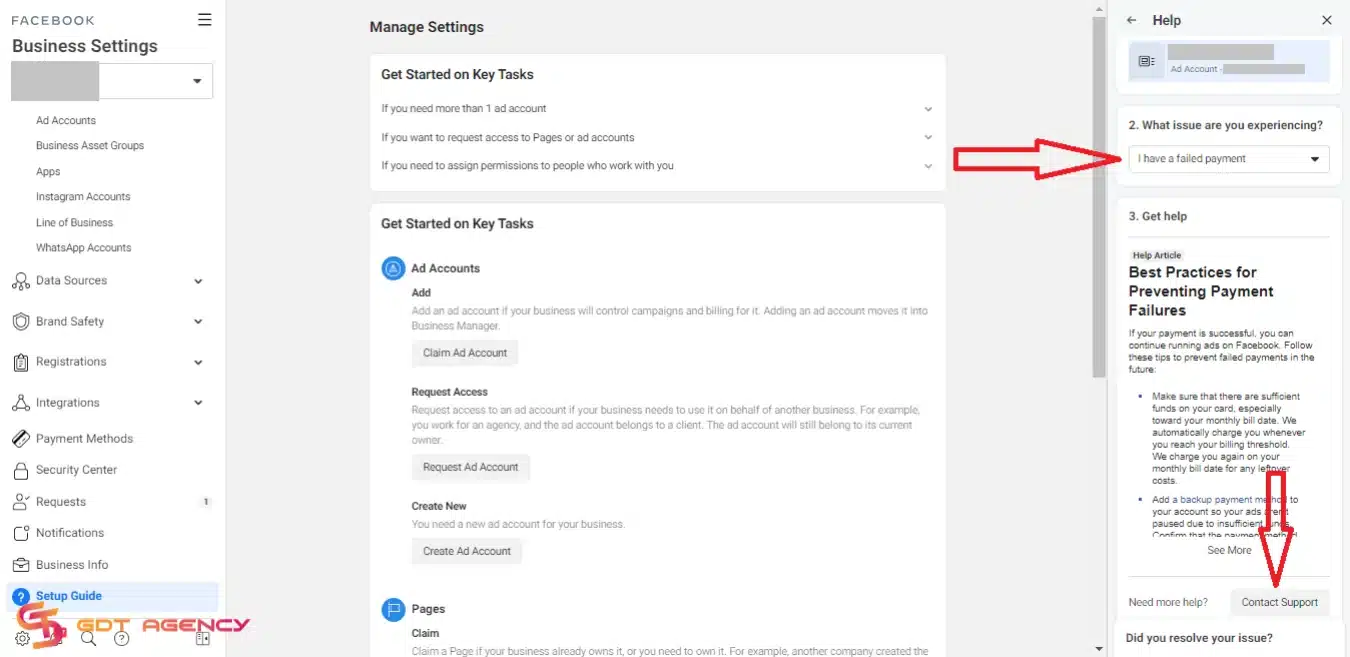Screen dimensions: 1350x657
Task: Click the 'Manage Settings' heading
Action: pos(426,27)
